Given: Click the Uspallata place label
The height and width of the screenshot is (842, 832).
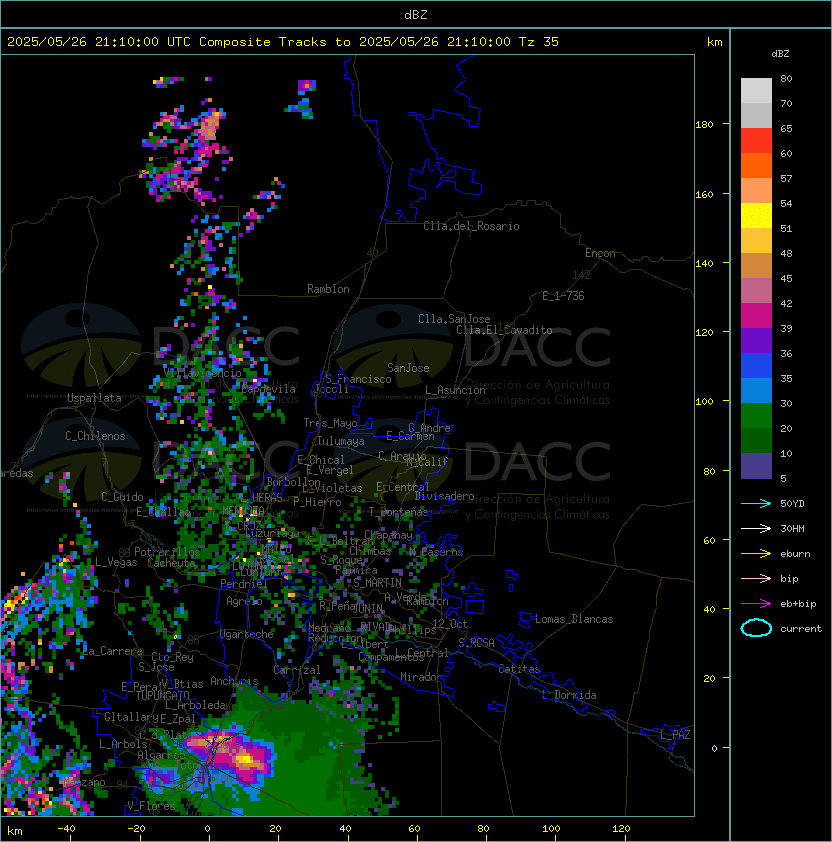Looking at the screenshot, I should (94, 398).
